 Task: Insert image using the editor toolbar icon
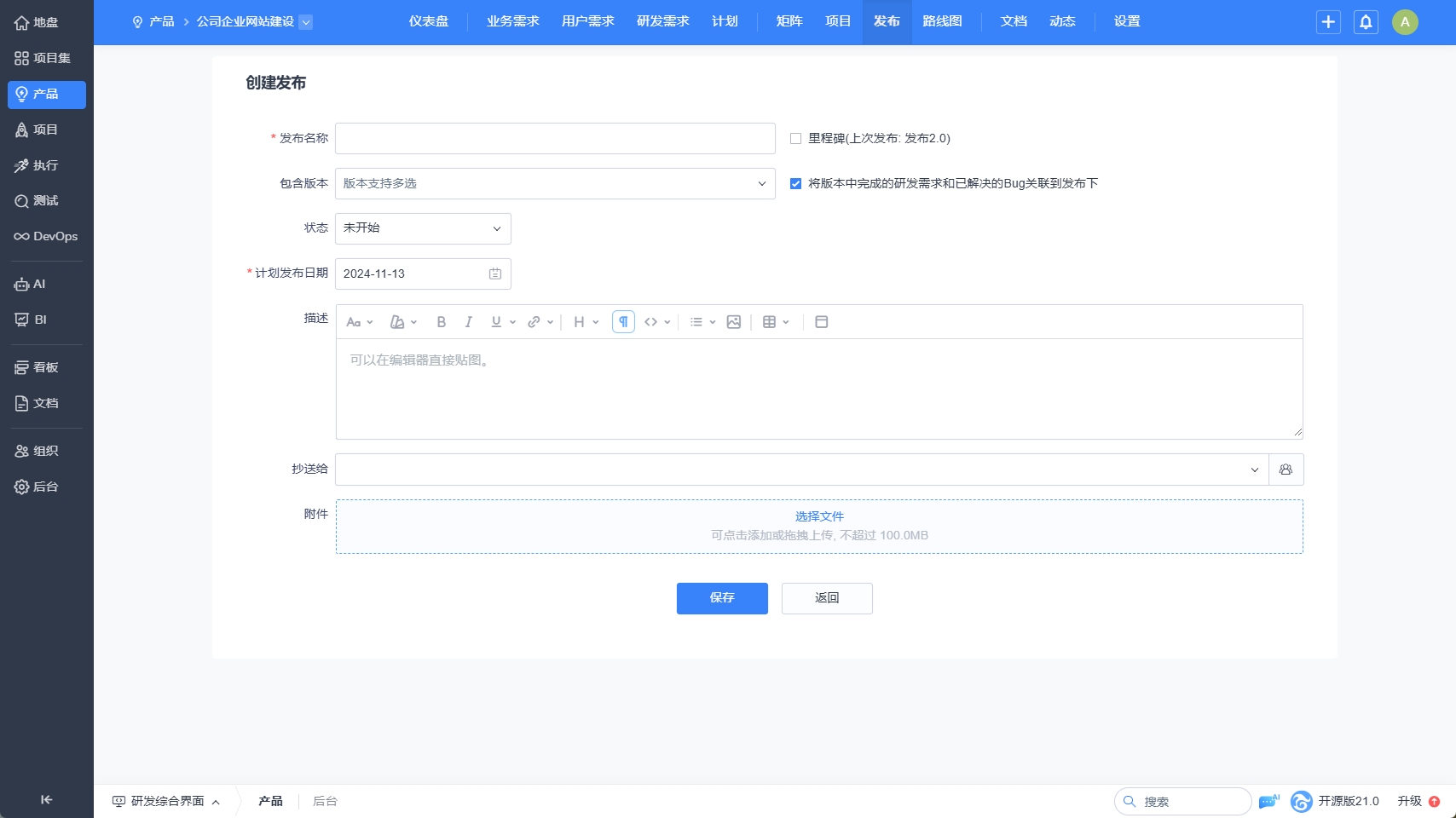(x=733, y=322)
